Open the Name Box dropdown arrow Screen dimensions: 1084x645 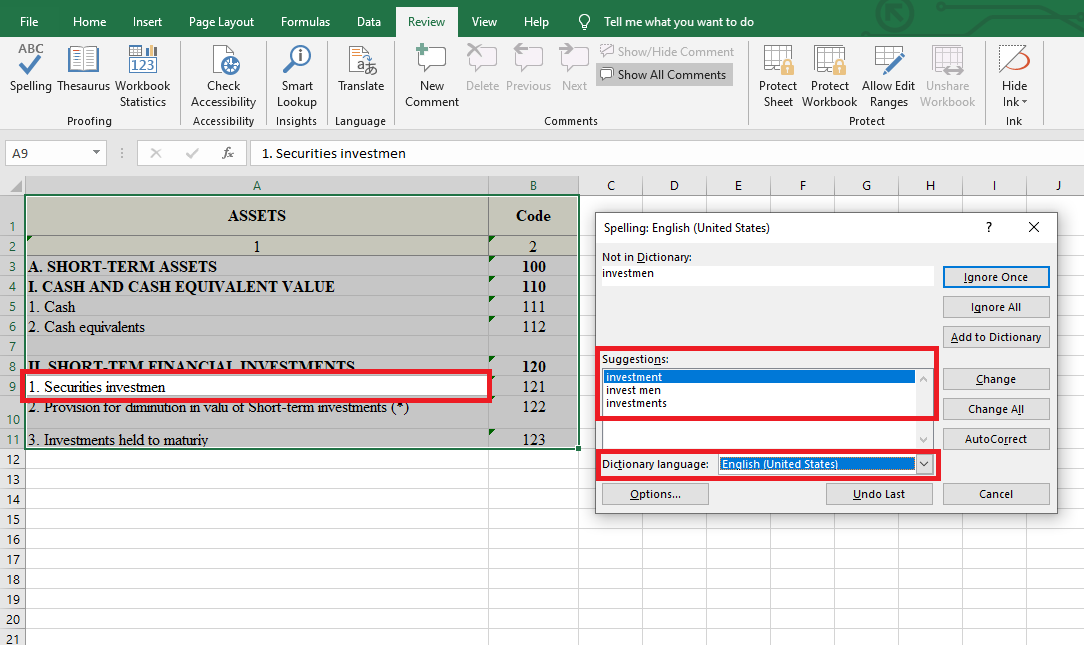click(x=97, y=153)
